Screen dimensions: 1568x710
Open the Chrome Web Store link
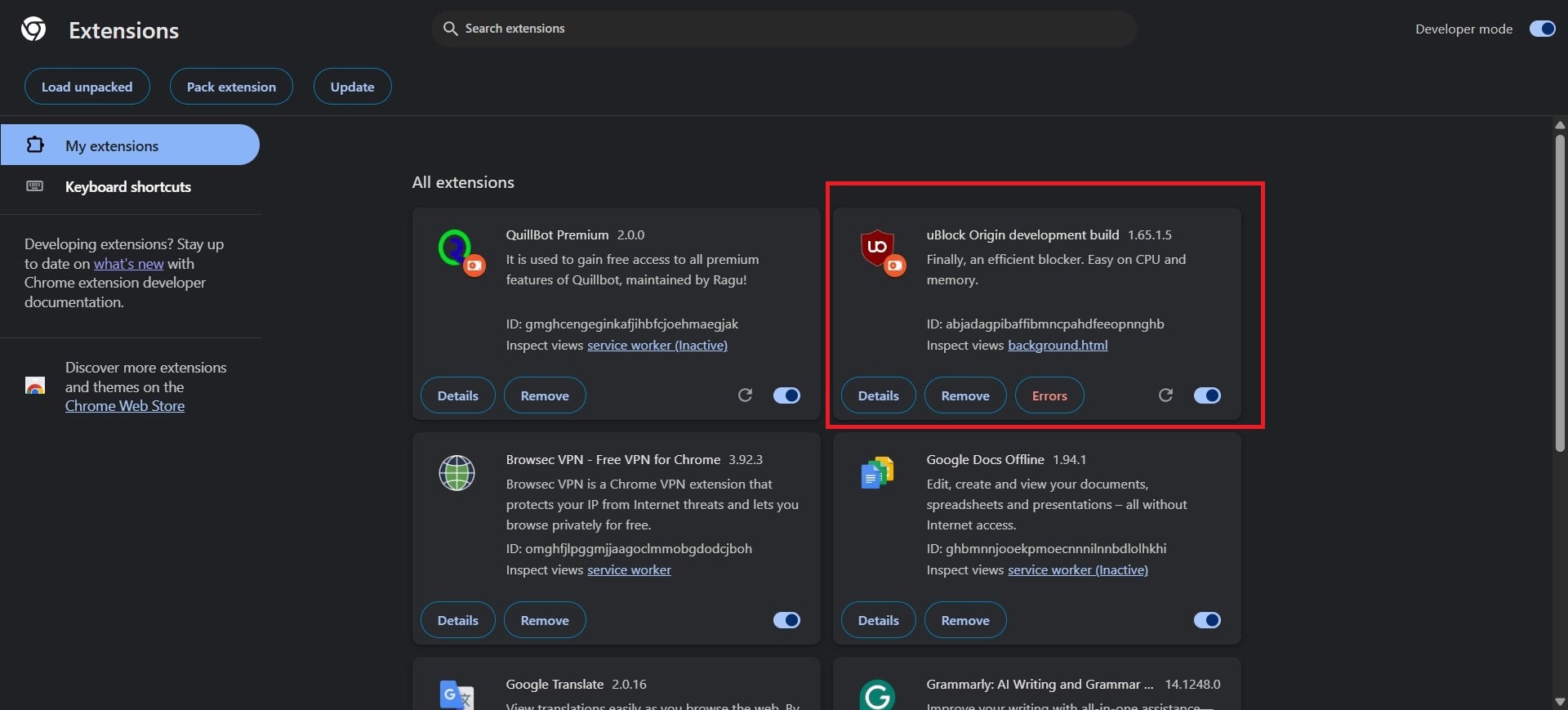tap(125, 405)
